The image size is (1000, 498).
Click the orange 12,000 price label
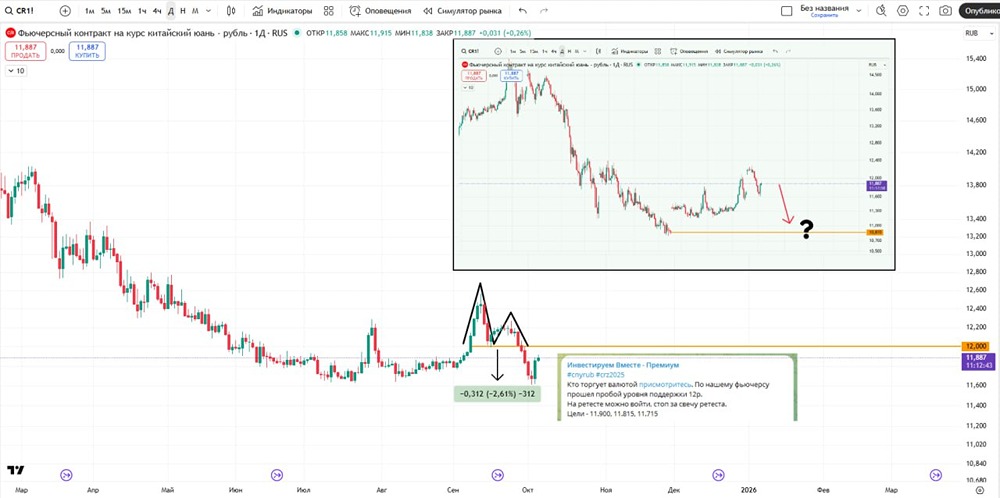[x=977, y=346]
